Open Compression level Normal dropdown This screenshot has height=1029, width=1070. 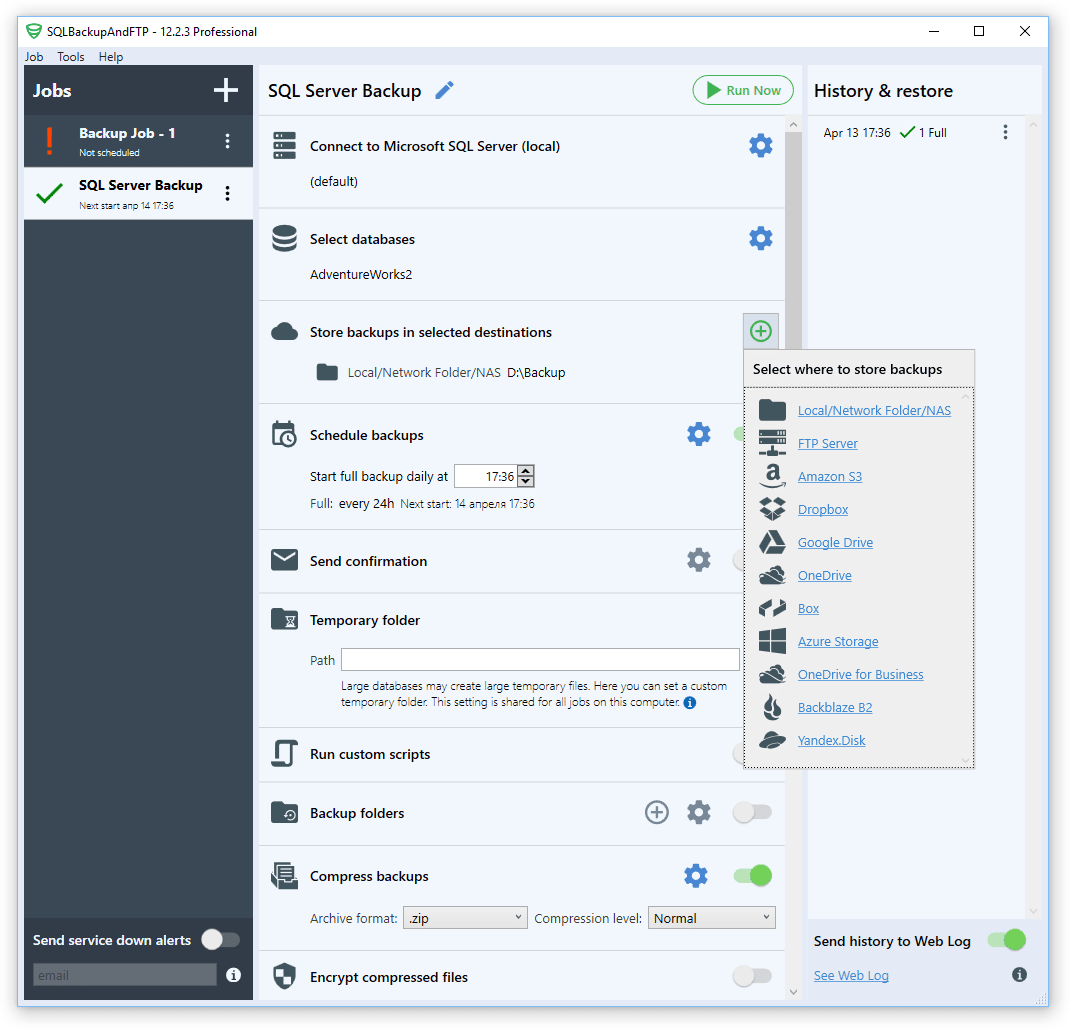coord(711,918)
